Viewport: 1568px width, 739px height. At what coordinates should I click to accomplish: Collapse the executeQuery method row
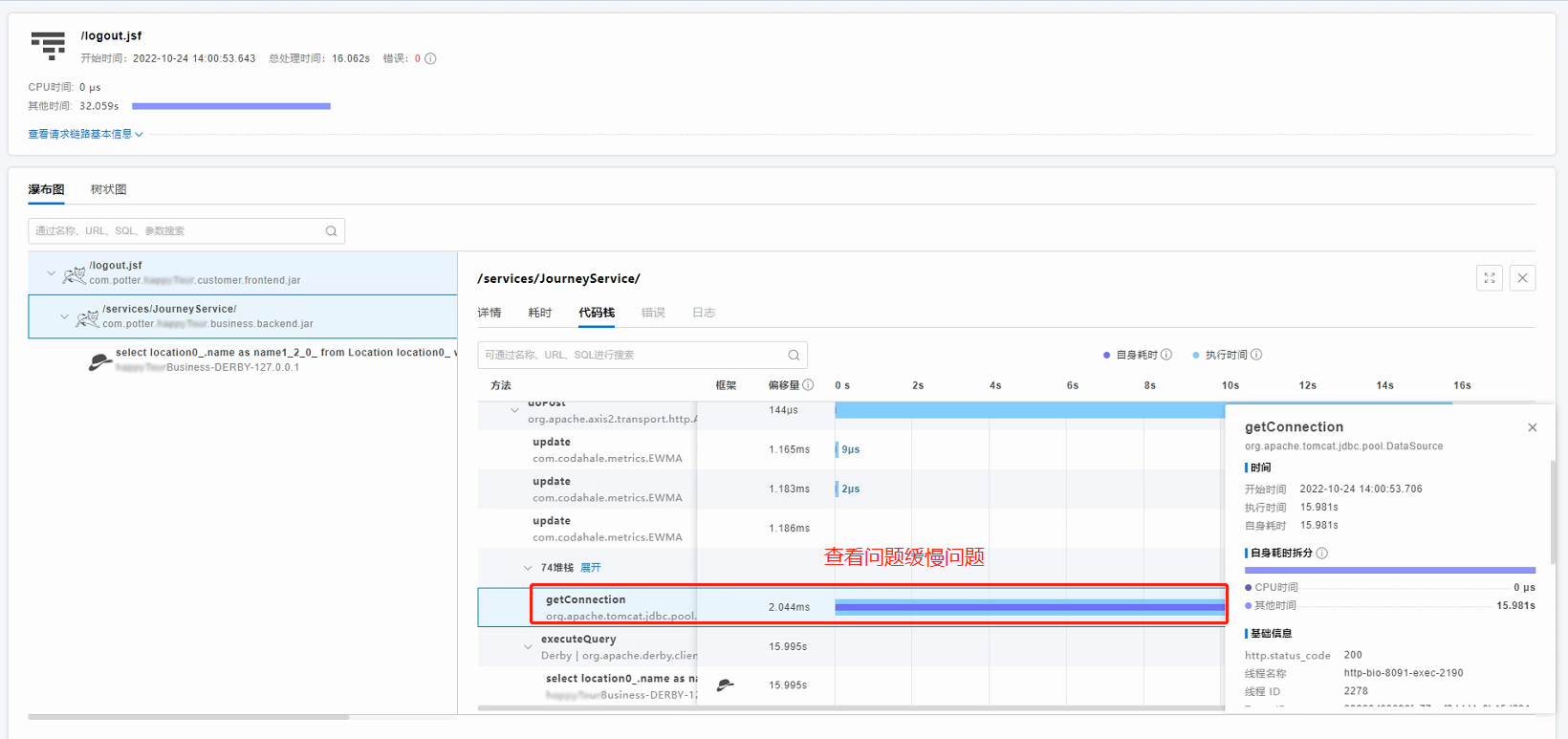point(528,647)
